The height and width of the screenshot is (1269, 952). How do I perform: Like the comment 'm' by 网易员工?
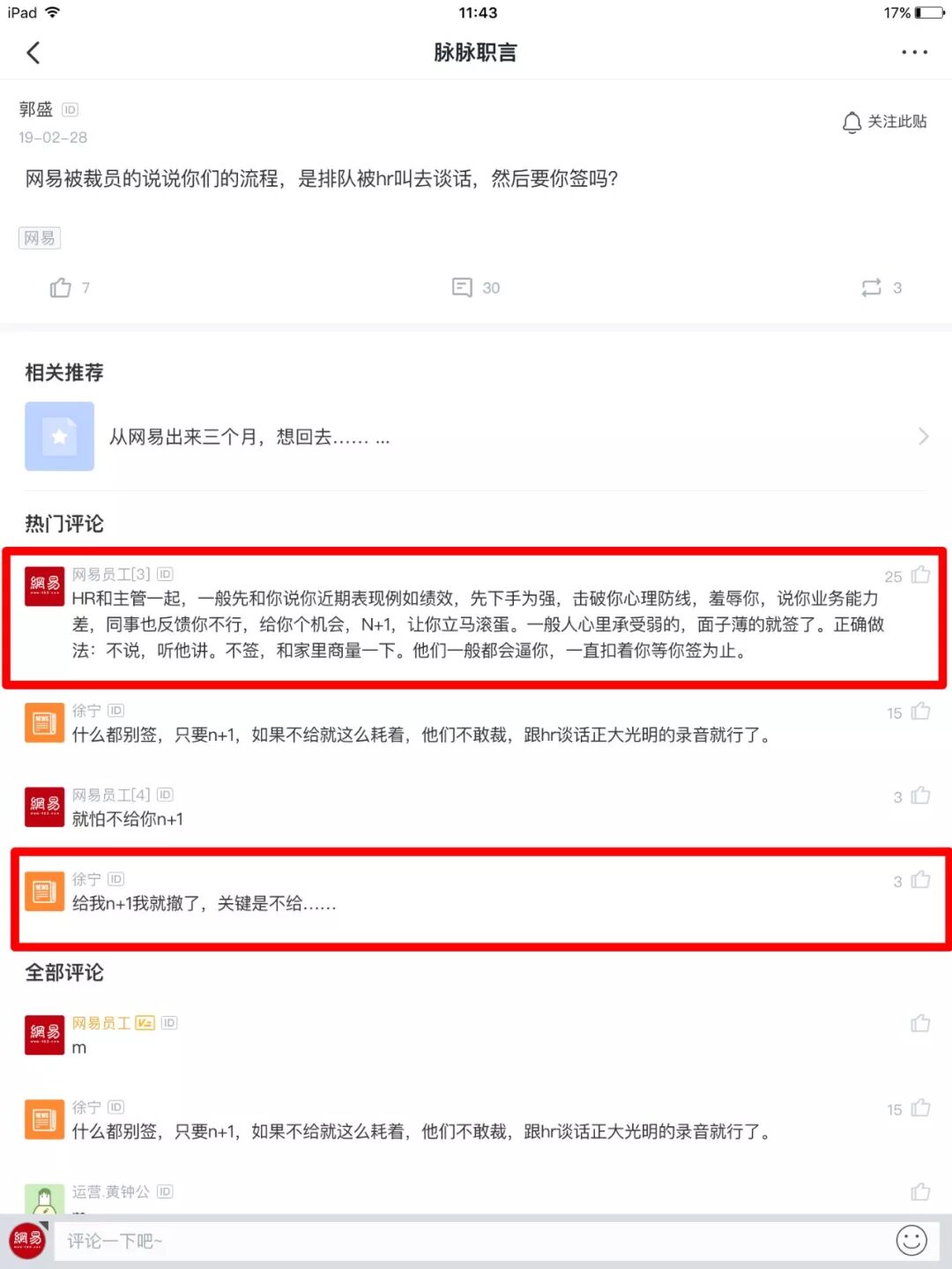(920, 1024)
